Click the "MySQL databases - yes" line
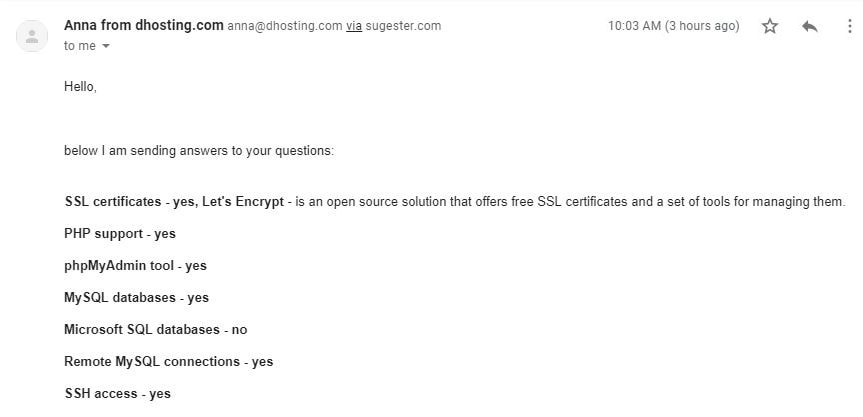Screen dimensions: 863x417 click(x=136, y=298)
